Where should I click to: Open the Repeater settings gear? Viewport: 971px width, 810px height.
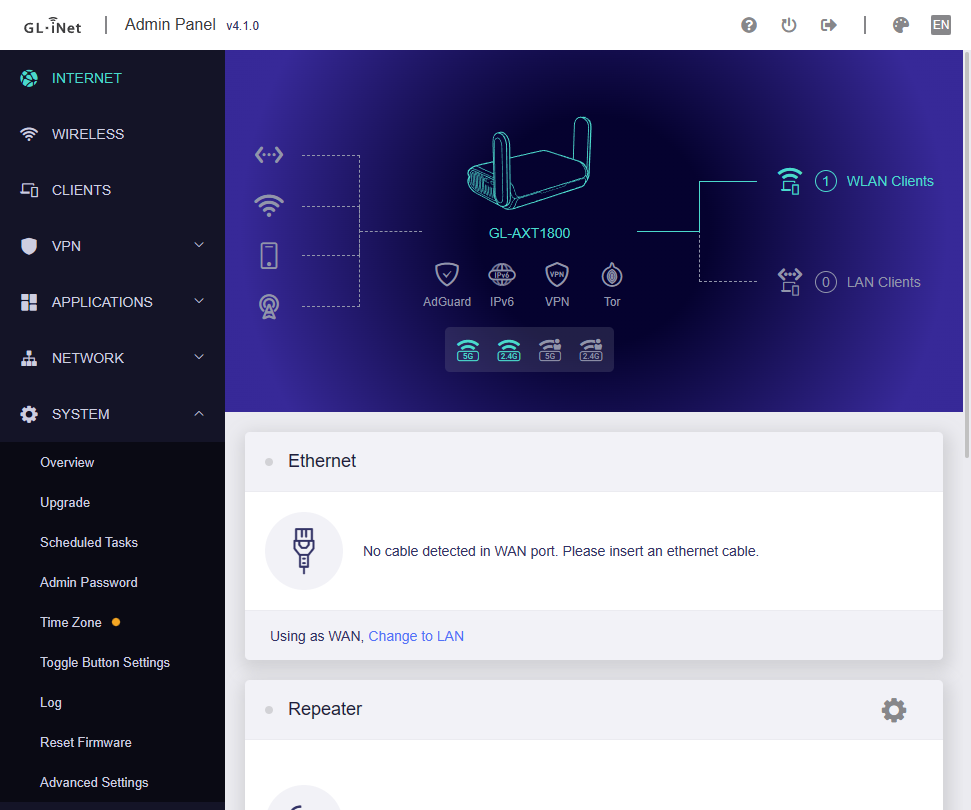(x=894, y=710)
